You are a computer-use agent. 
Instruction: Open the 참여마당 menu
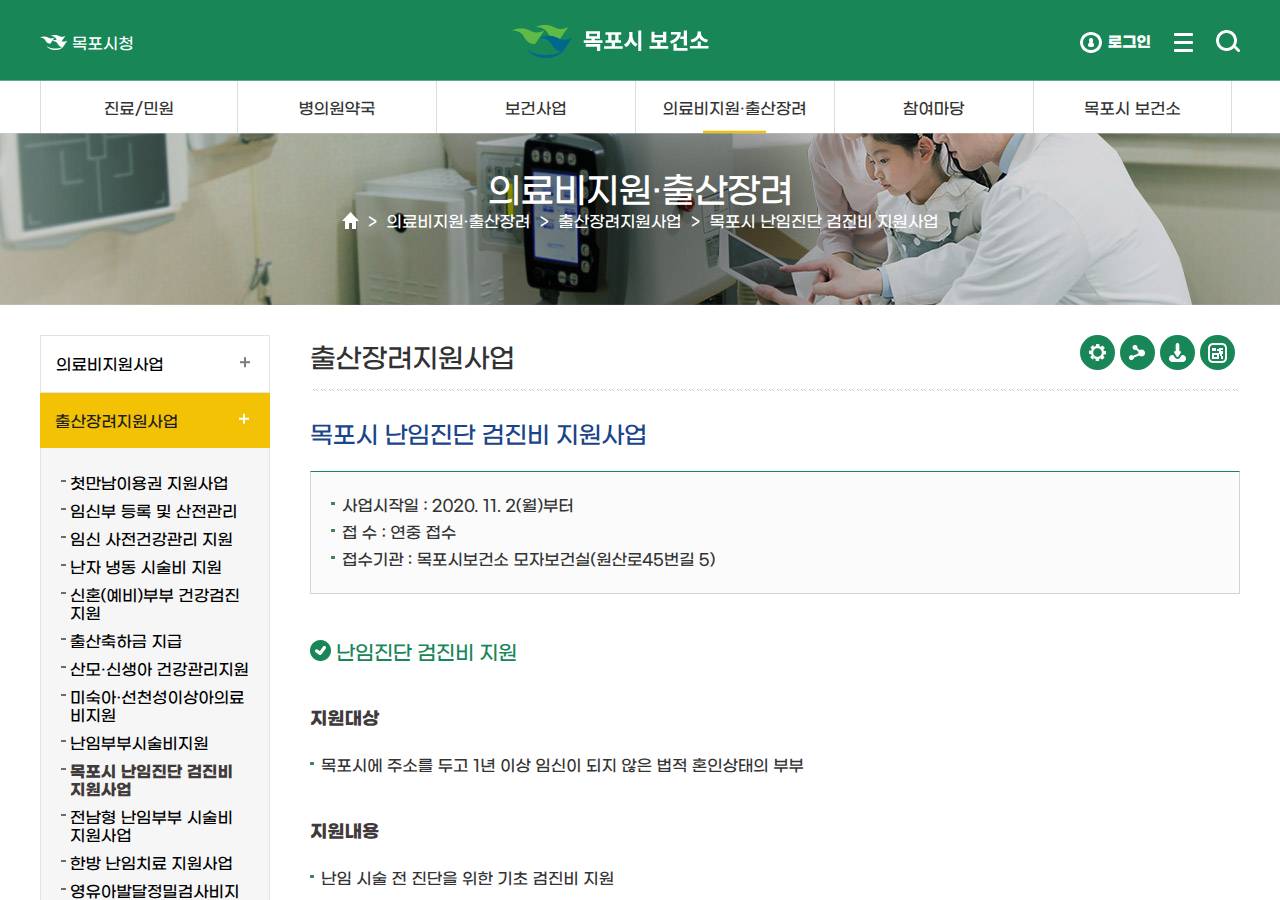pos(934,108)
